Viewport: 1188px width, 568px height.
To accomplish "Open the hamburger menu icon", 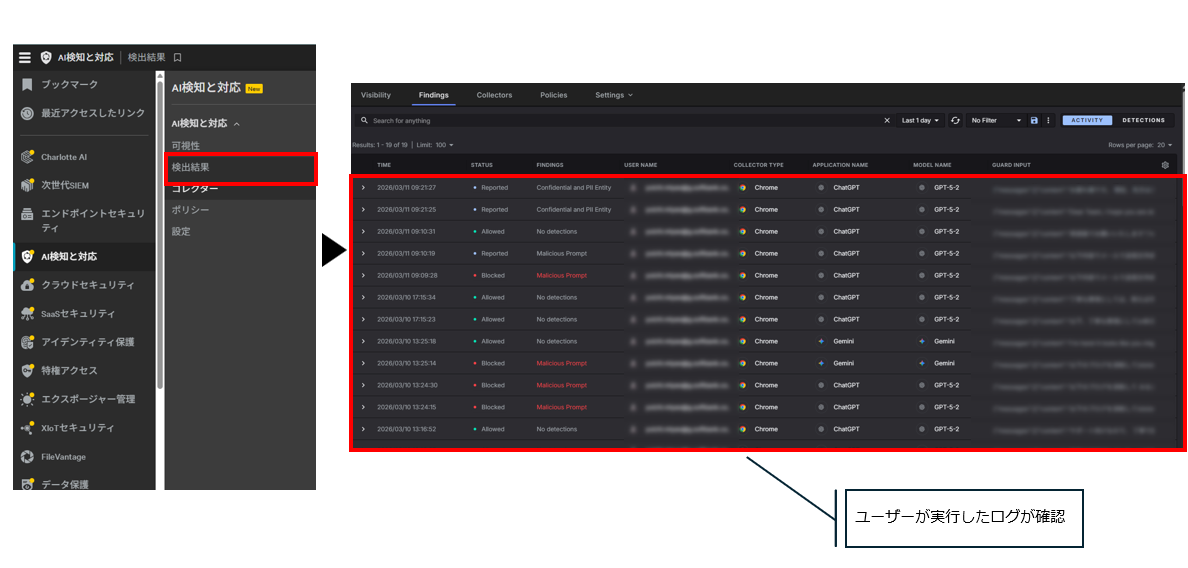I will click(x=25, y=58).
